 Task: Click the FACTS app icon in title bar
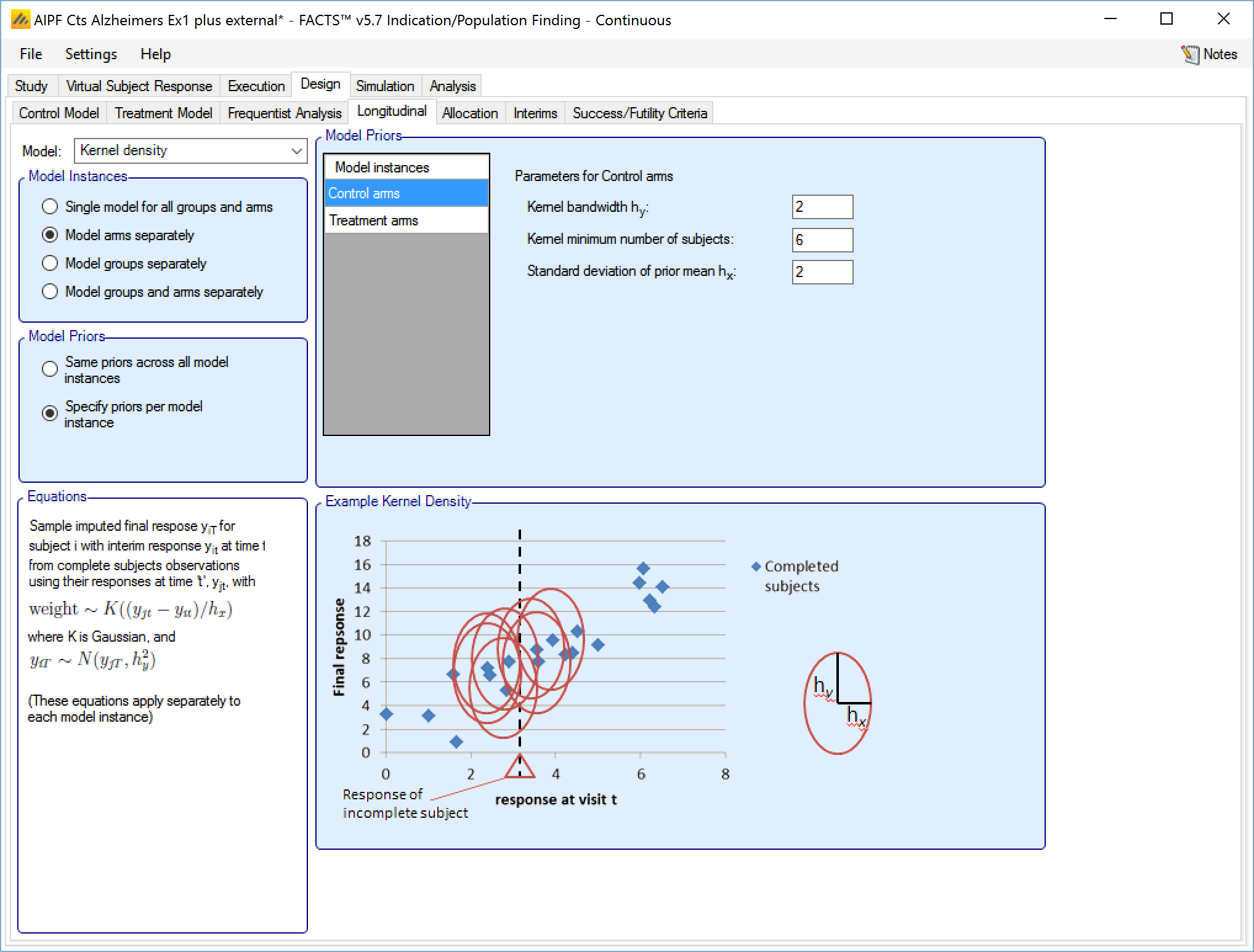(x=20, y=20)
